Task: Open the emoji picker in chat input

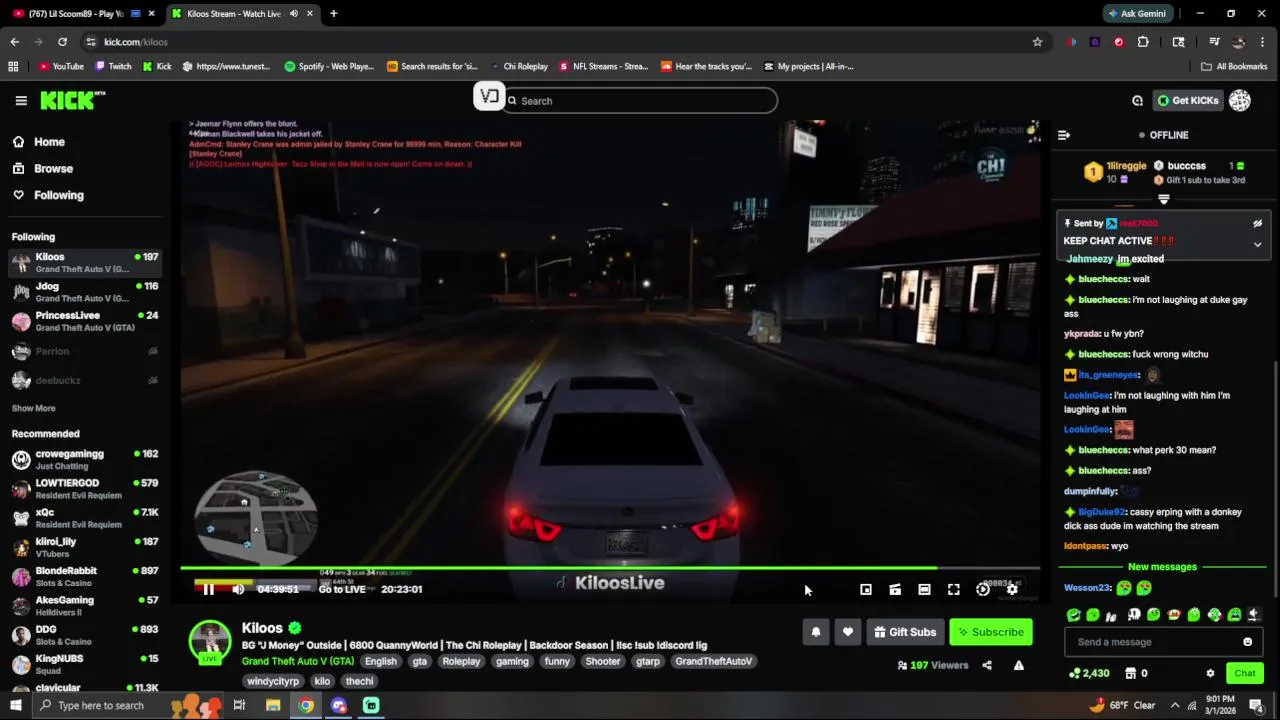Action: (x=1247, y=642)
